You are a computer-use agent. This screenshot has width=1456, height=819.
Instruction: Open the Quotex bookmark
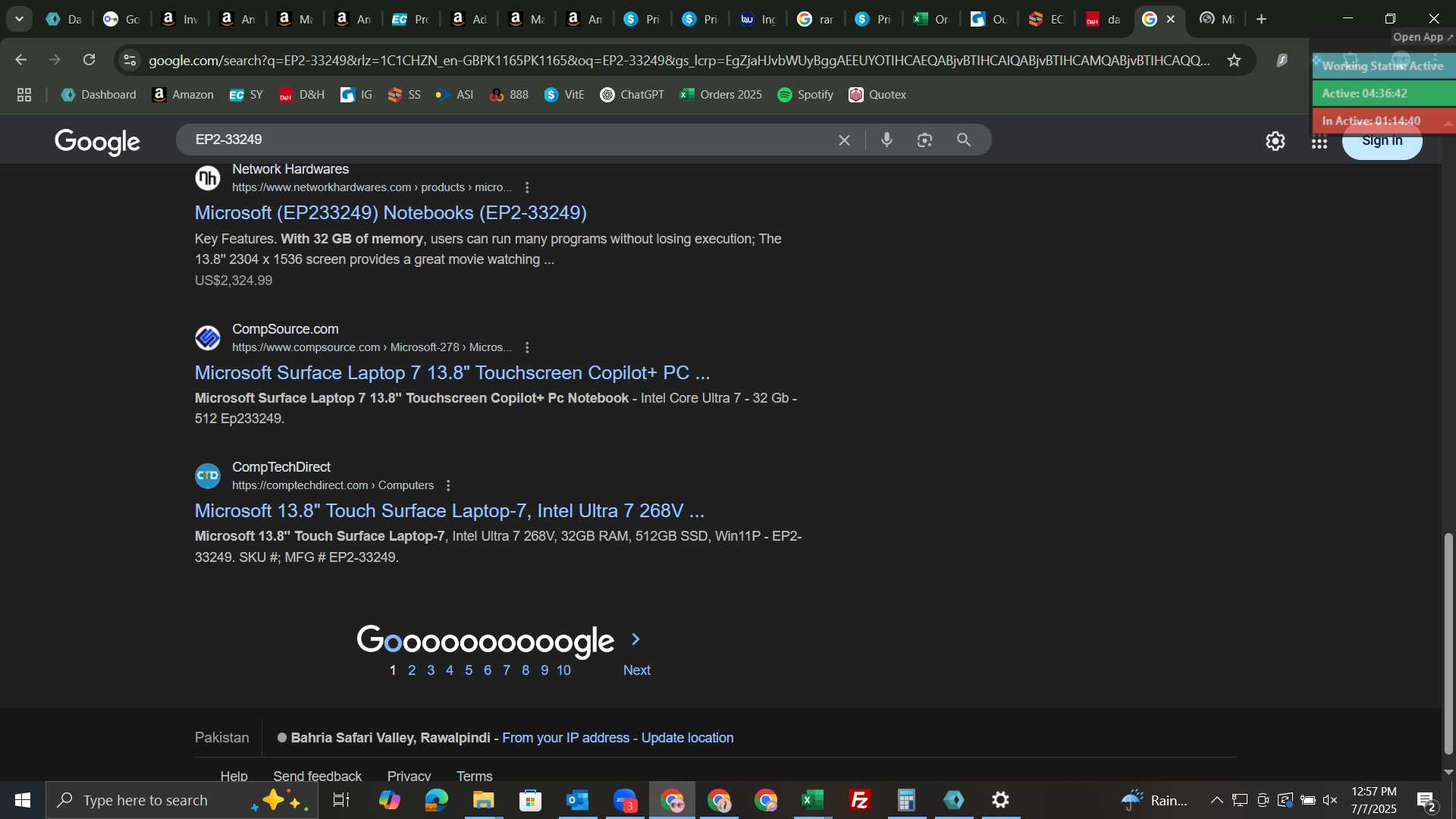point(877,95)
